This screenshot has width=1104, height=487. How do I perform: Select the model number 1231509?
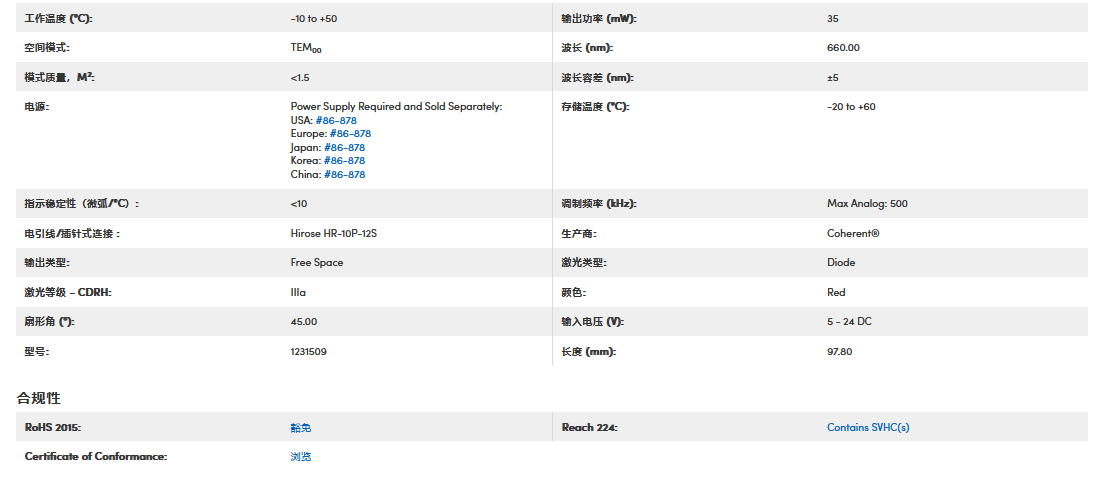(308, 352)
